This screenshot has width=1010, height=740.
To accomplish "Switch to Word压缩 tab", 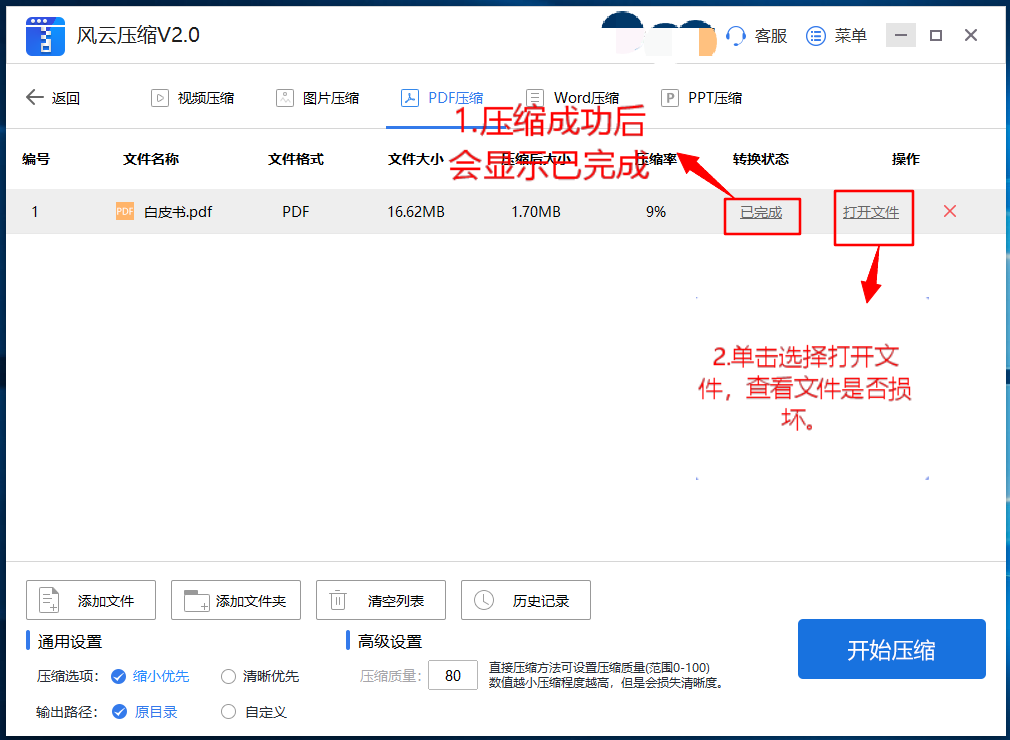I will coord(573,98).
